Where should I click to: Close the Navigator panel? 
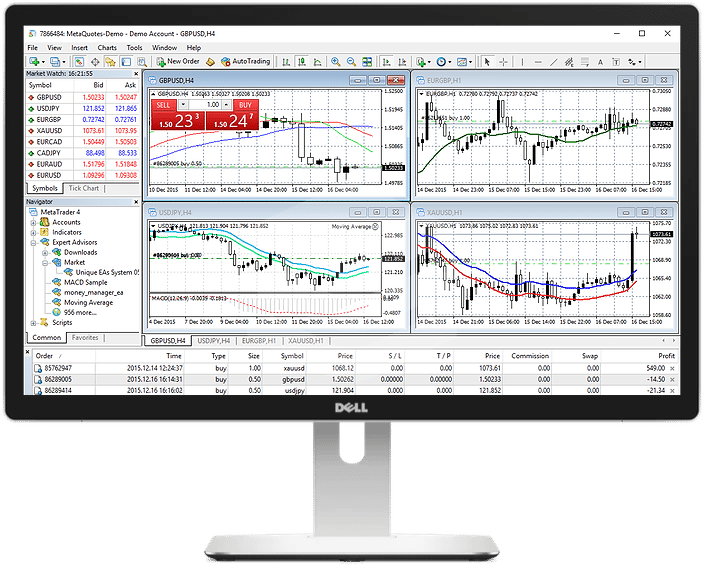click(x=136, y=202)
